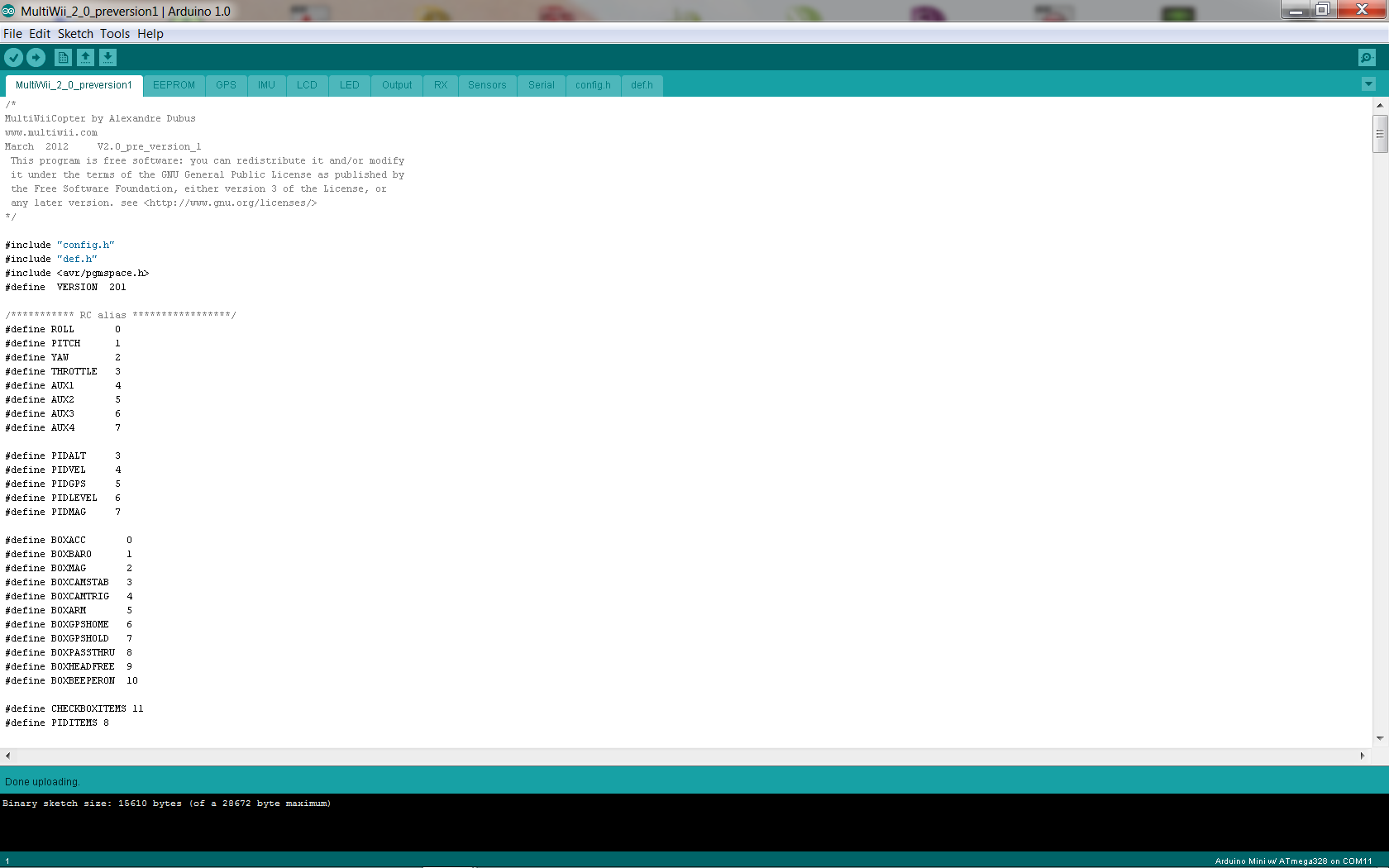The height and width of the screenshot is (868, 1389).
Task: Switch to the def.h tab
Action: click(642, 85)
